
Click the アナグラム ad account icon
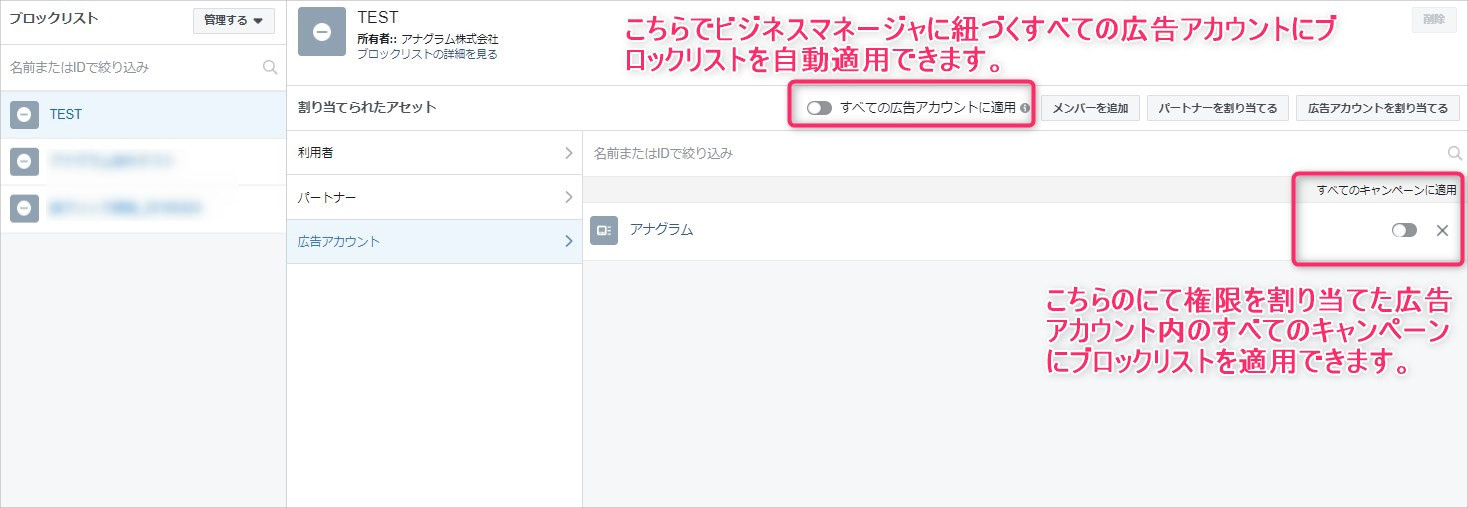(x=604, y=230)
